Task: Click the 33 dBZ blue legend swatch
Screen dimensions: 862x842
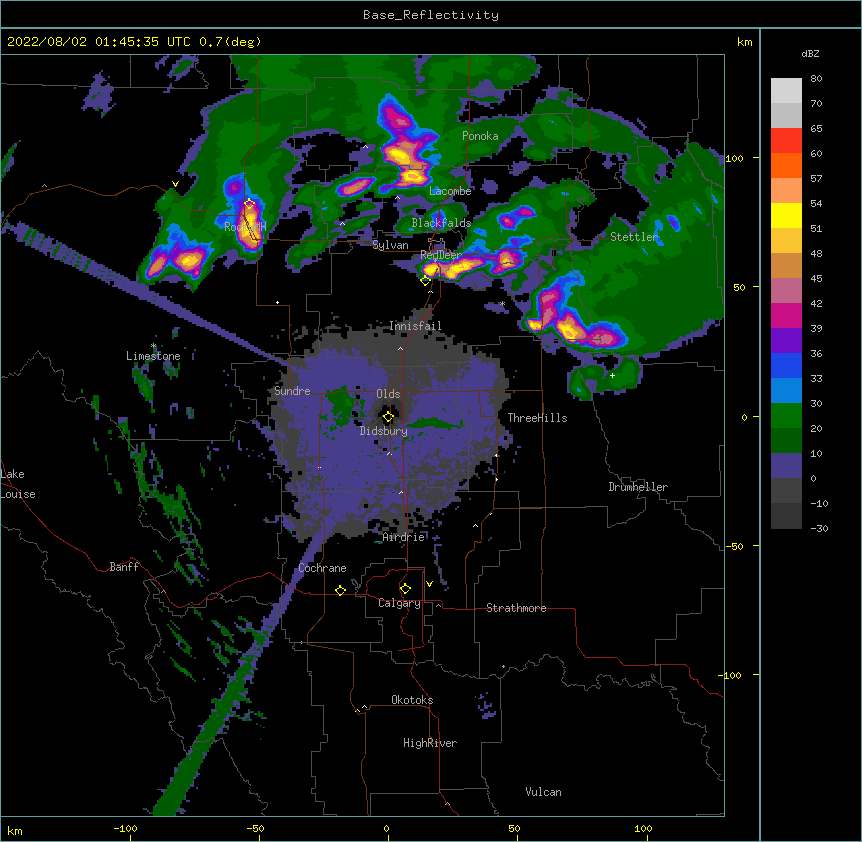Action: tap(786, 365)
